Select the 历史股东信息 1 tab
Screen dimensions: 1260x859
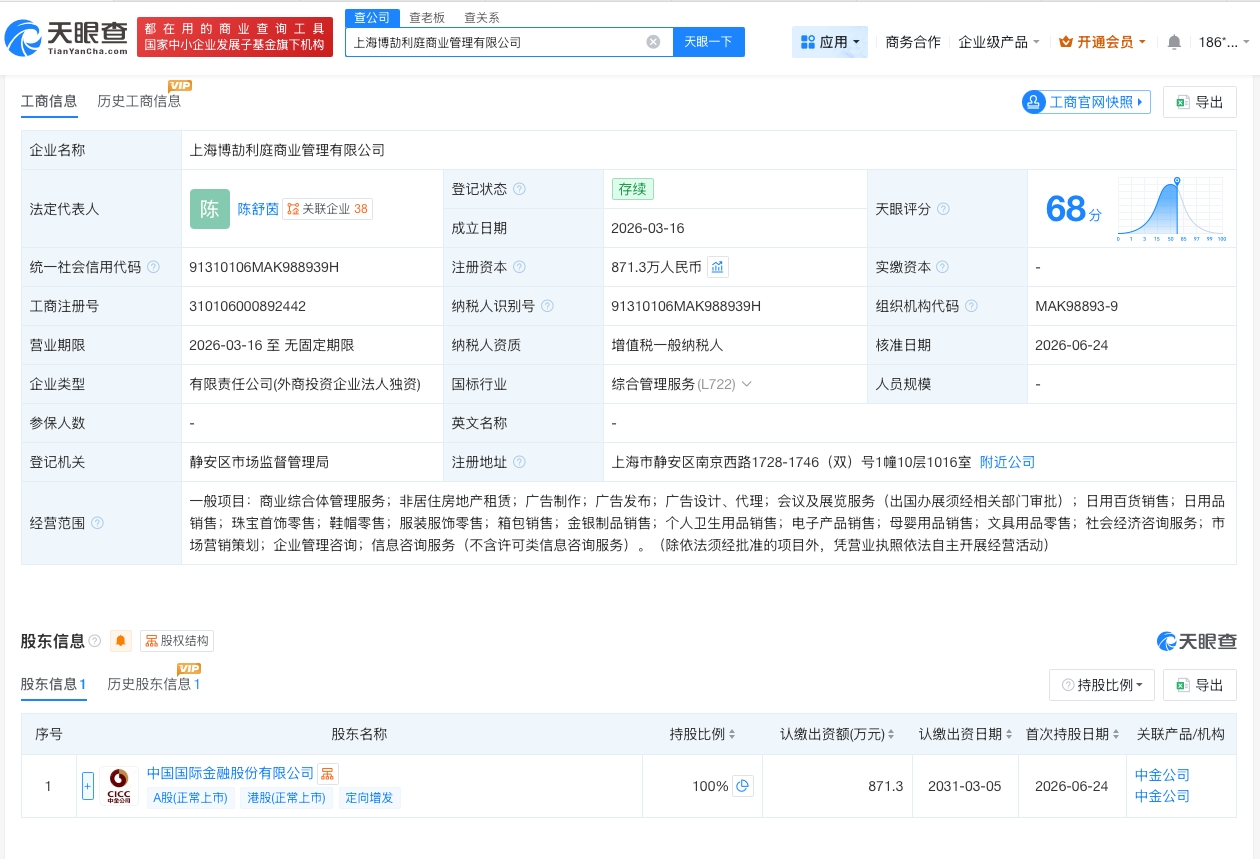(154, 685)
